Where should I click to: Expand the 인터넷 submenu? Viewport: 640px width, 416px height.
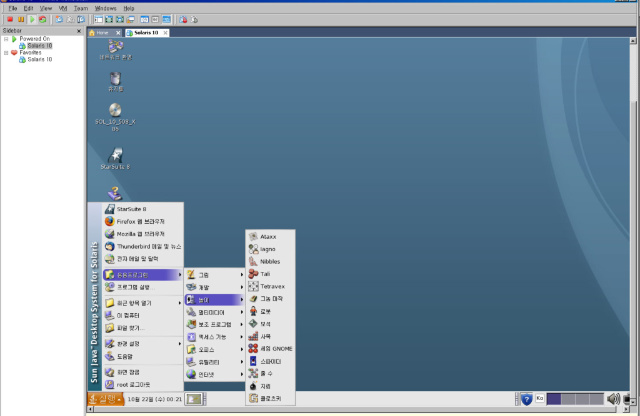point(215,374)
